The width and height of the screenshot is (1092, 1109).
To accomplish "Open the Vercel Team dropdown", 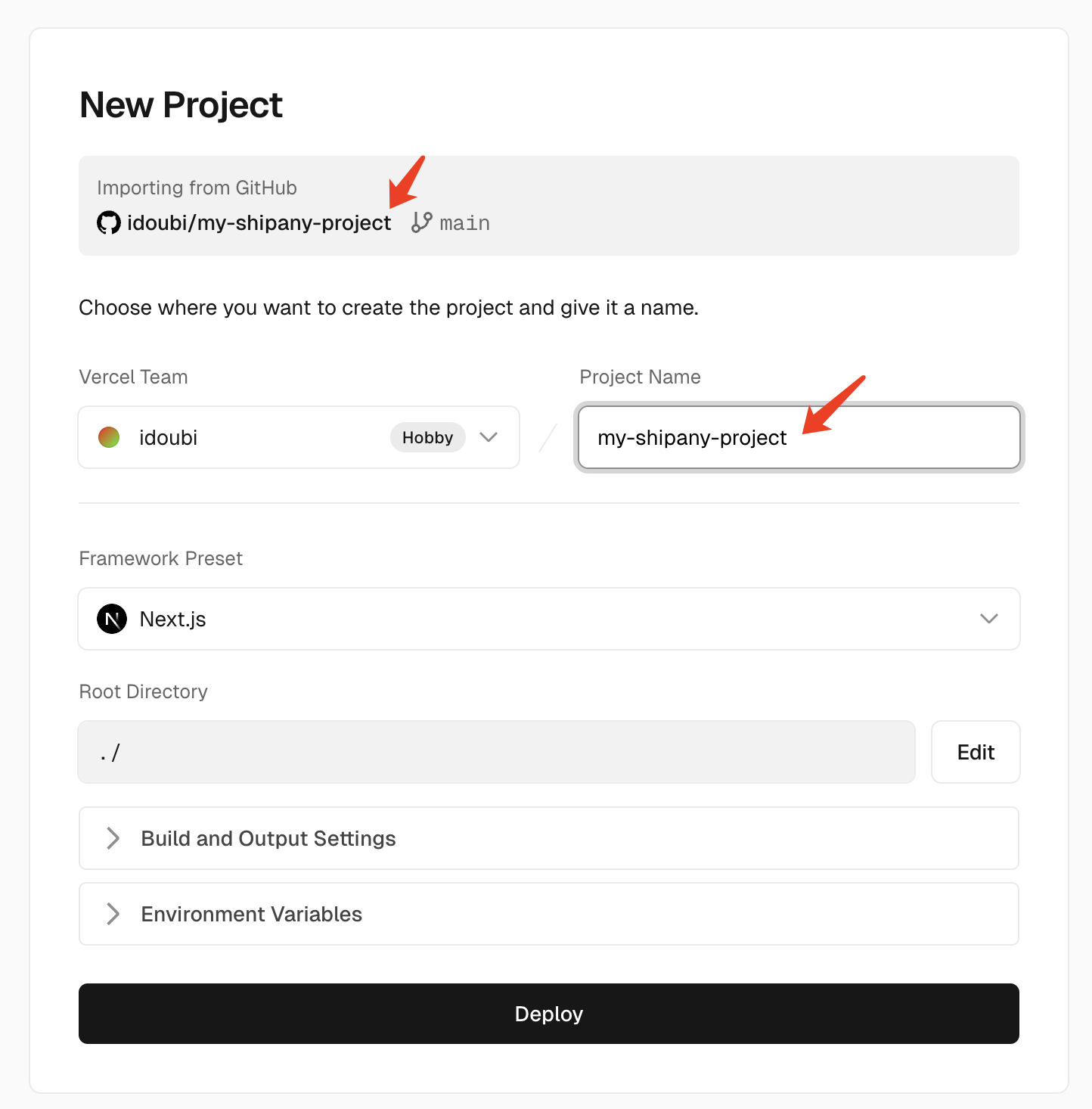I will (299, 437).
